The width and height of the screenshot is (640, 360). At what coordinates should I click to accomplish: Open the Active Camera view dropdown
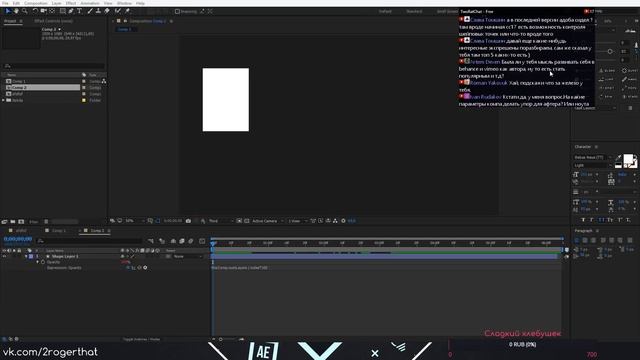(x=267, y=221)
